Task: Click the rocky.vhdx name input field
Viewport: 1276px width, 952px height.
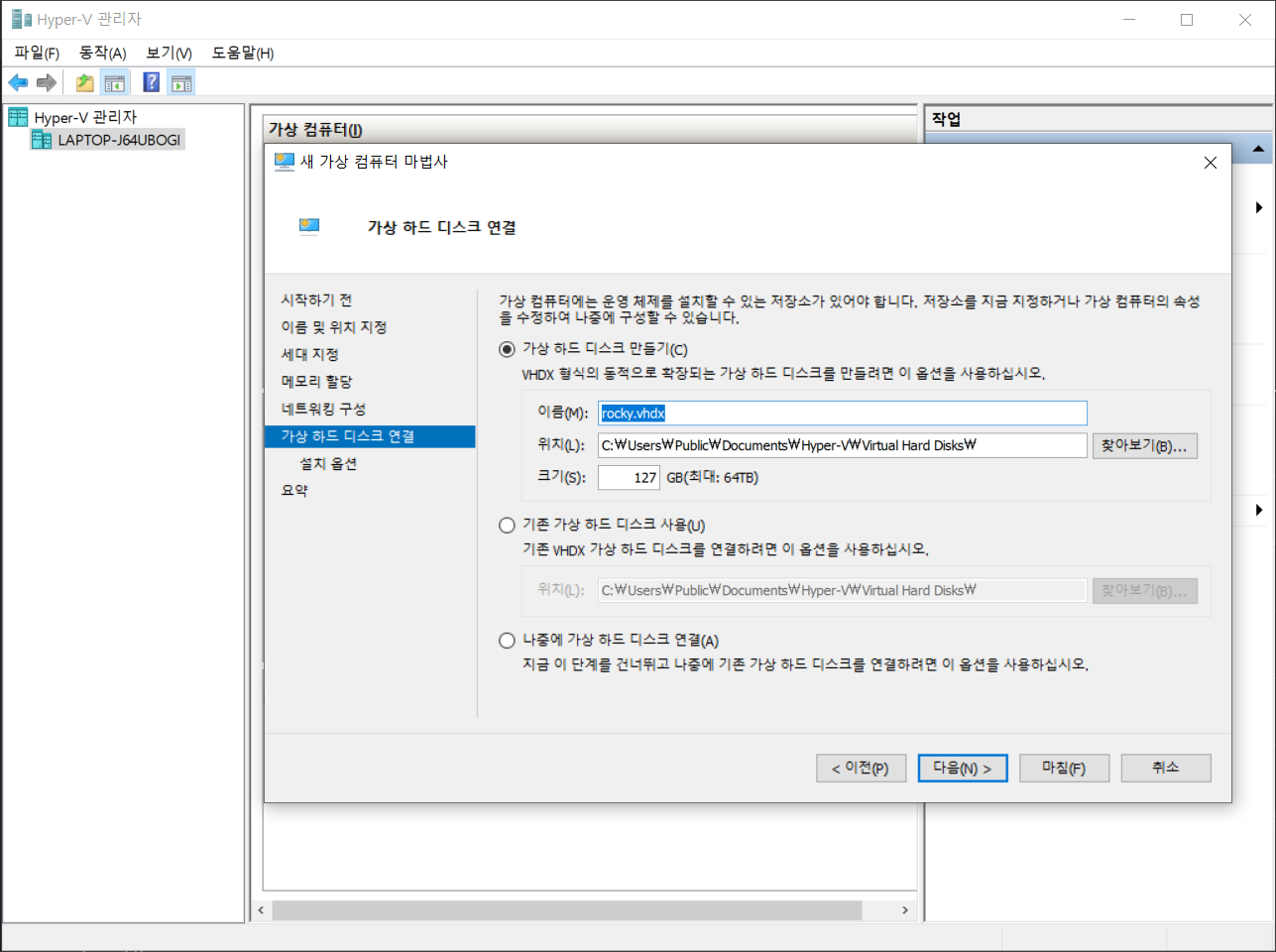Action: pyautogui.click(x=843, y=414)
